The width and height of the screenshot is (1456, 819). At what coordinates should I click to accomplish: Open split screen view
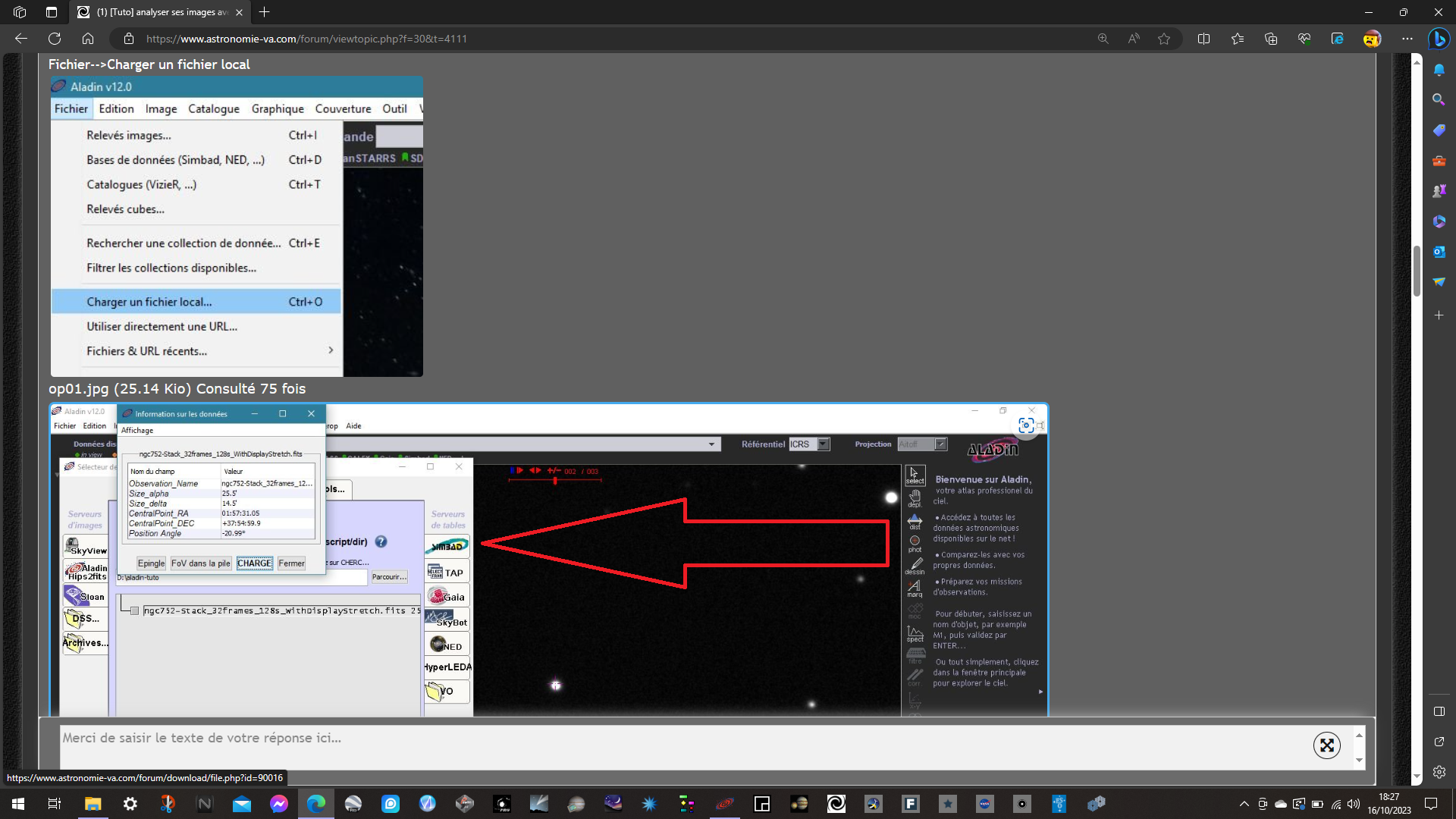1203,39
